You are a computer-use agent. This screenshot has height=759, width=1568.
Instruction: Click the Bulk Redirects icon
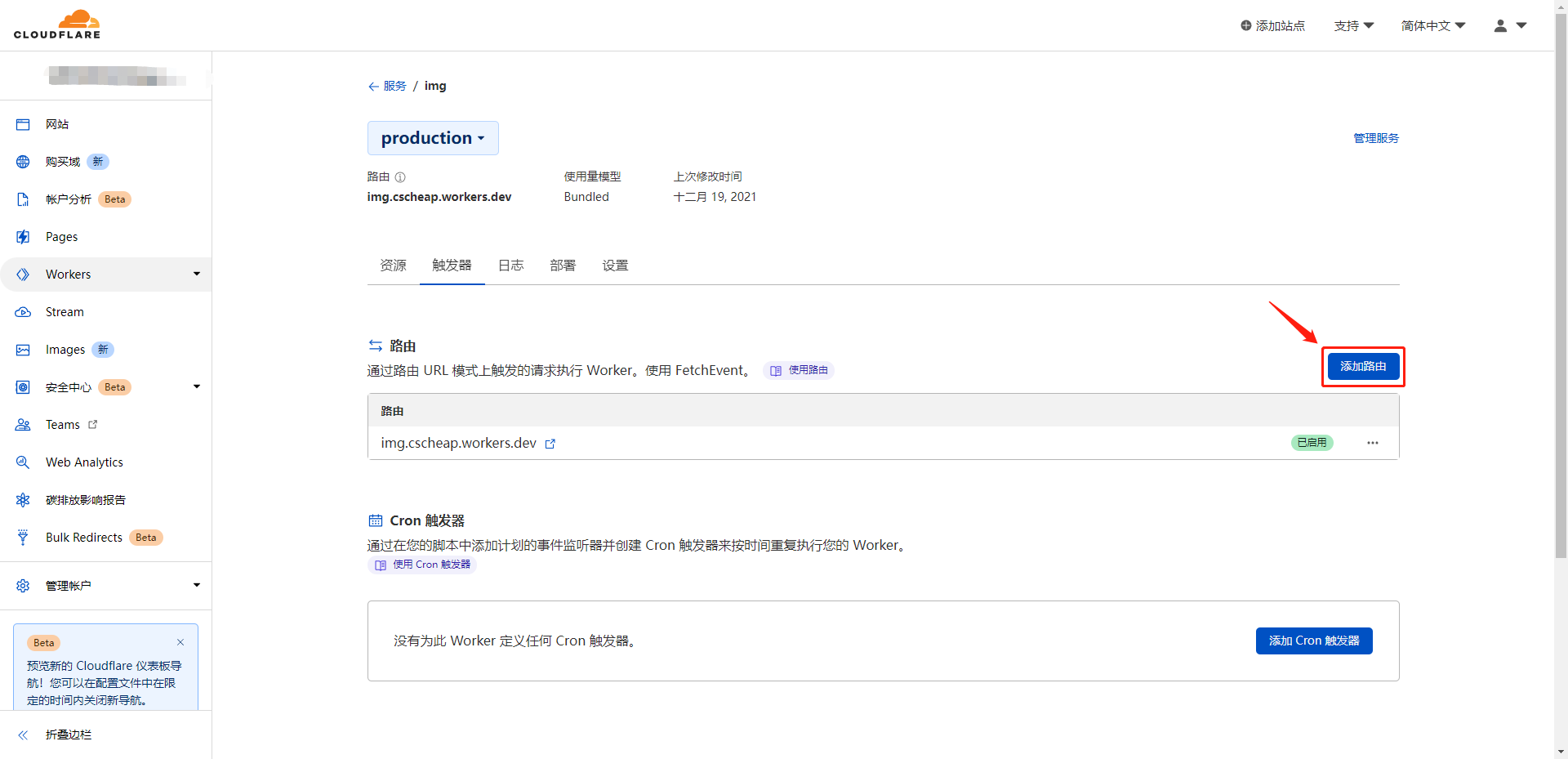pos(23,538)
